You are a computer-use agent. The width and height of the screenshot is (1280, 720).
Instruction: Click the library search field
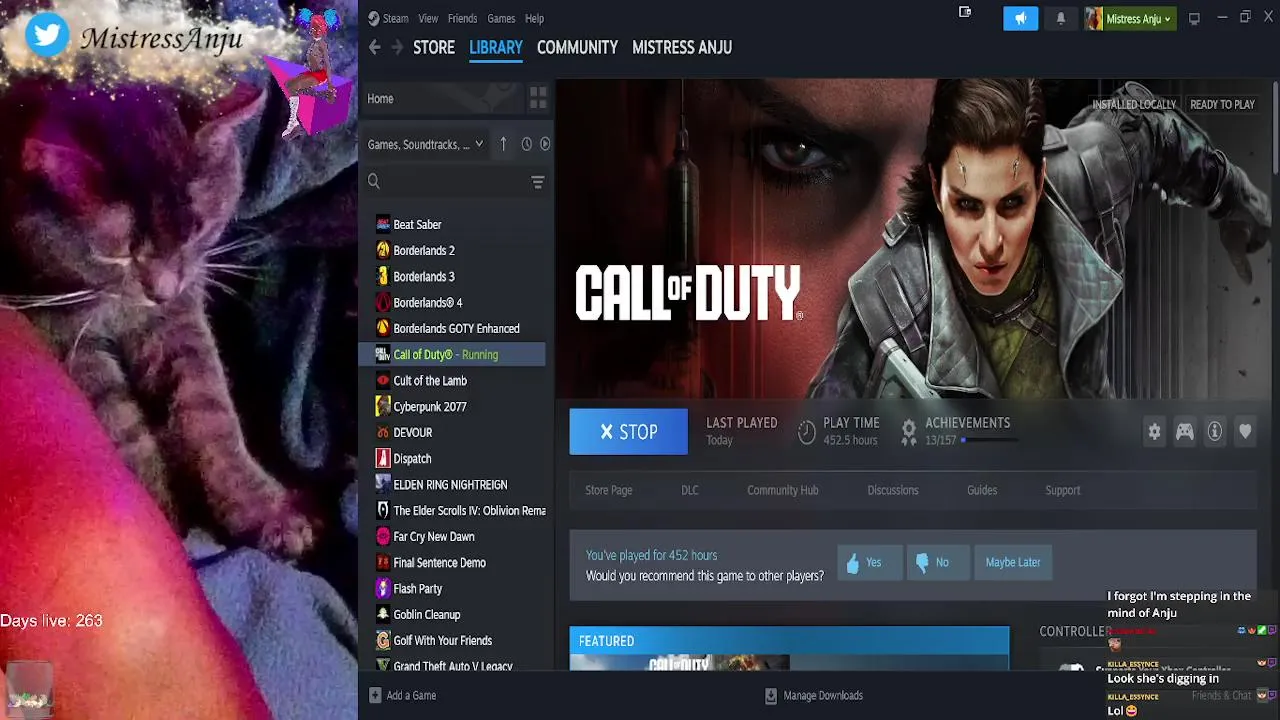click(x=455, y=181)
